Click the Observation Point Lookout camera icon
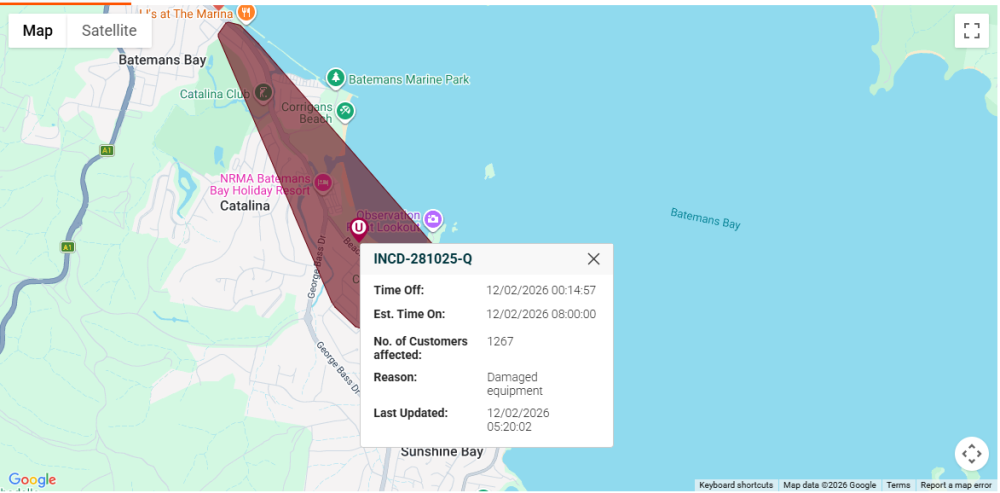The width and height of the screenshot is (1000, 493). click(433, 218)
